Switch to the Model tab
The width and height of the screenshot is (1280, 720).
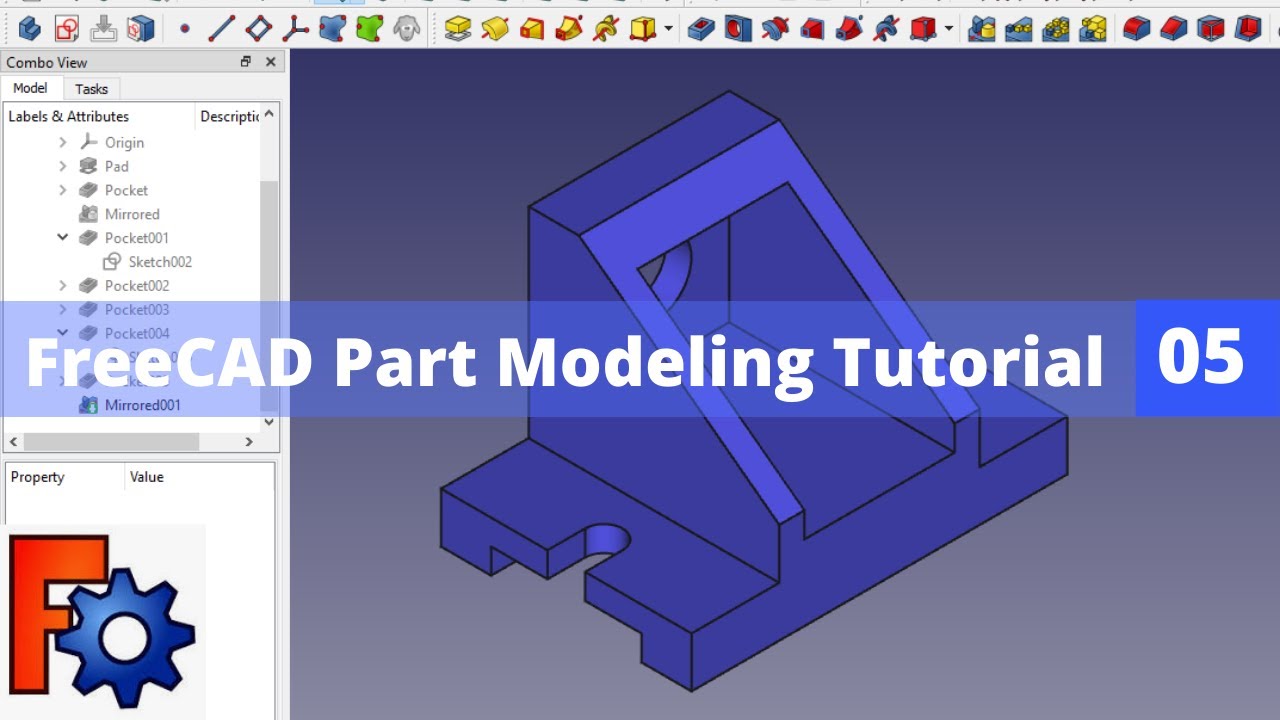pos(30,88)
